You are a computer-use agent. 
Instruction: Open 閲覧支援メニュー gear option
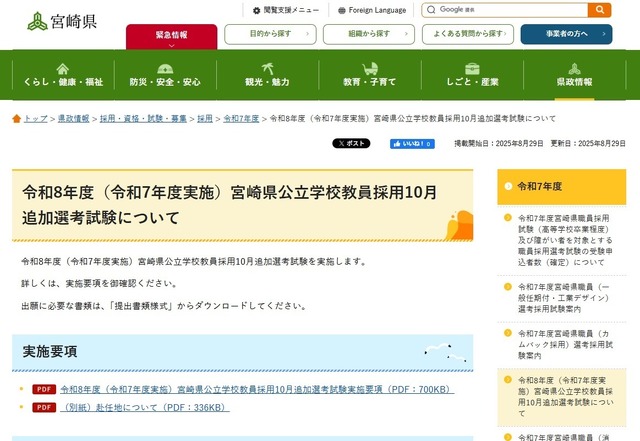[x=286, y=10]
